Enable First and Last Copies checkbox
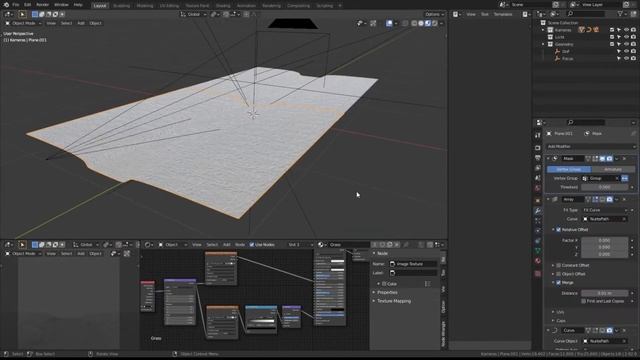640x360 pixels. point(584,301)
